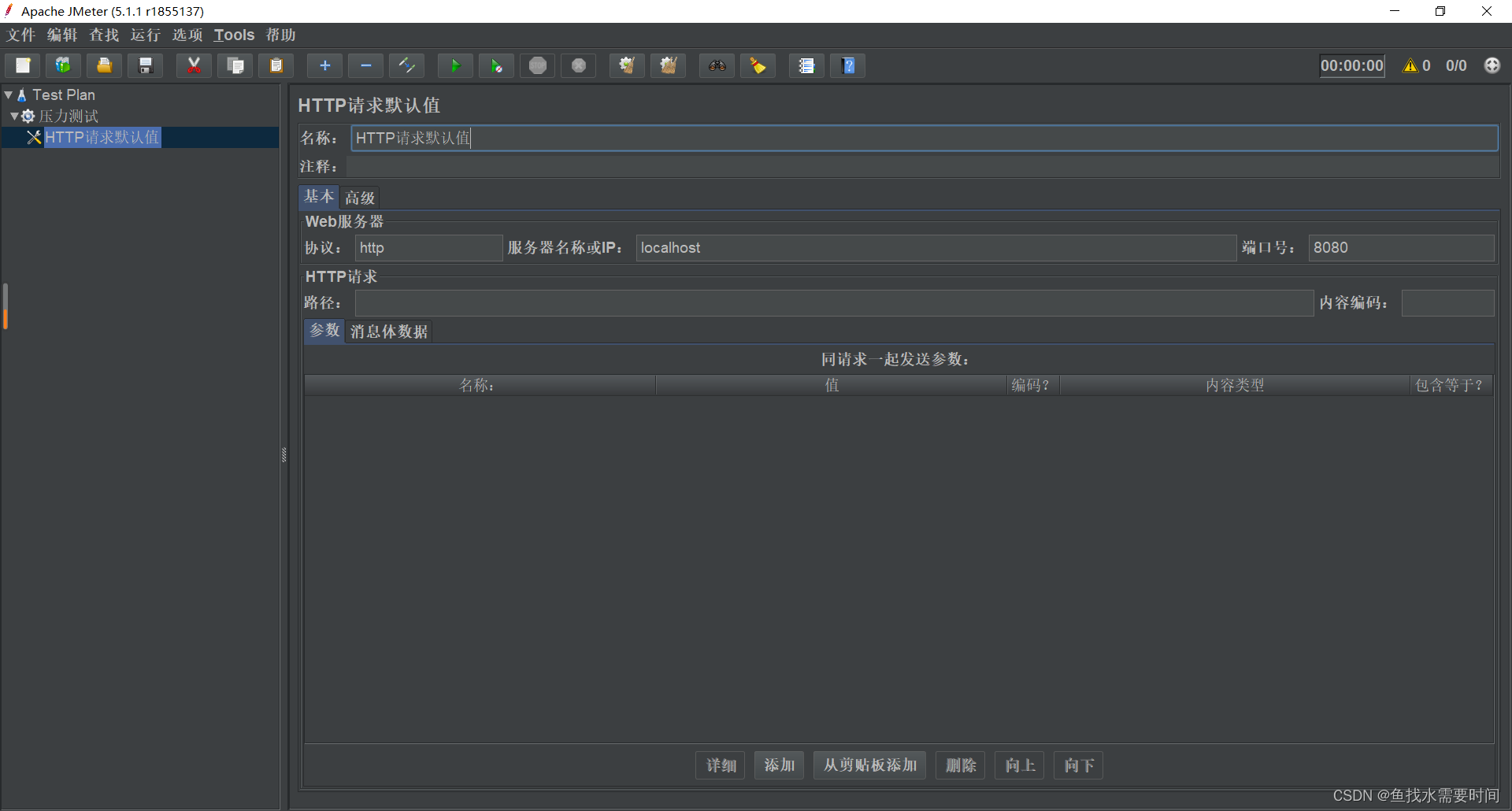
Task: Expand all tree nodes with plus icon
Action: coord(324,65)
